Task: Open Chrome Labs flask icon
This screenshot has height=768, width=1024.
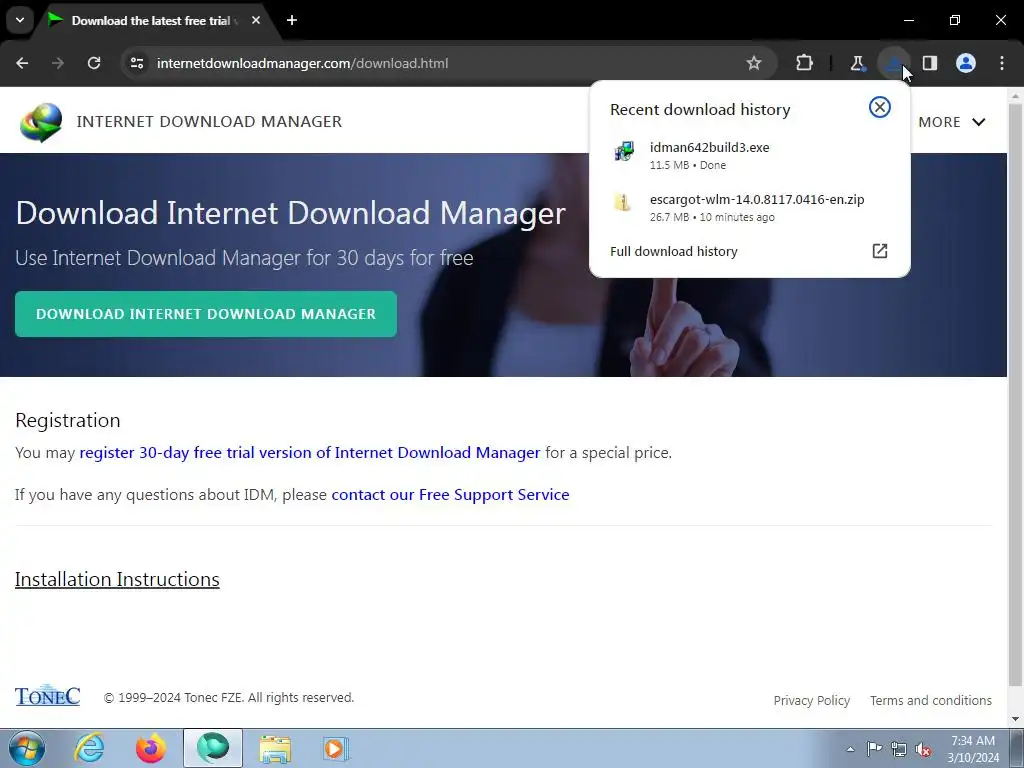Action: coord(857,63)
